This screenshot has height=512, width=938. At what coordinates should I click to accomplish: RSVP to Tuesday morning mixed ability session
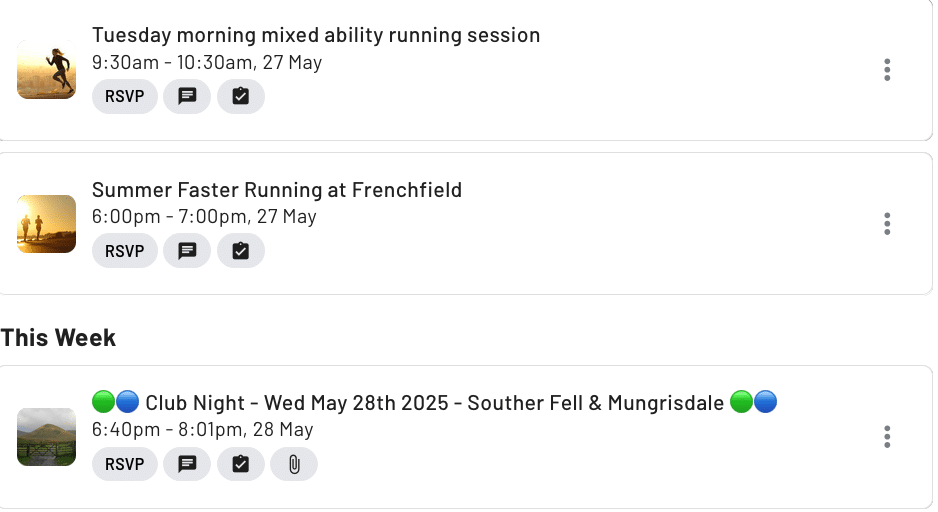pyautogui.click(x=124, y=96)
